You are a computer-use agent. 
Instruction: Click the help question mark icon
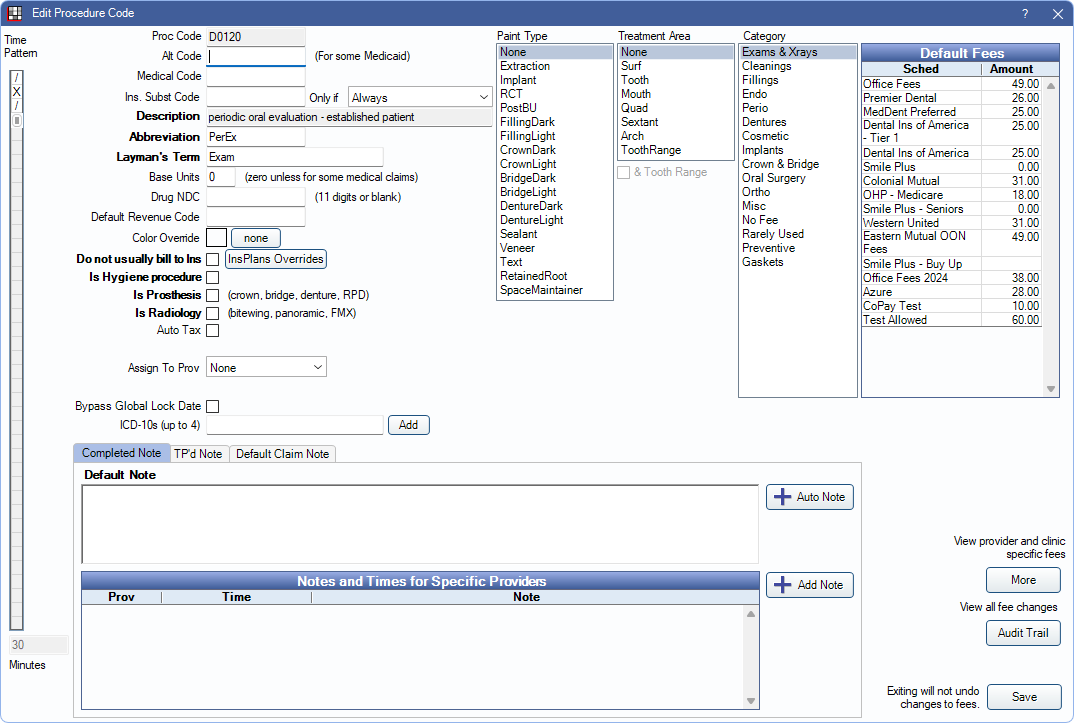click(x=1024, y=14)
